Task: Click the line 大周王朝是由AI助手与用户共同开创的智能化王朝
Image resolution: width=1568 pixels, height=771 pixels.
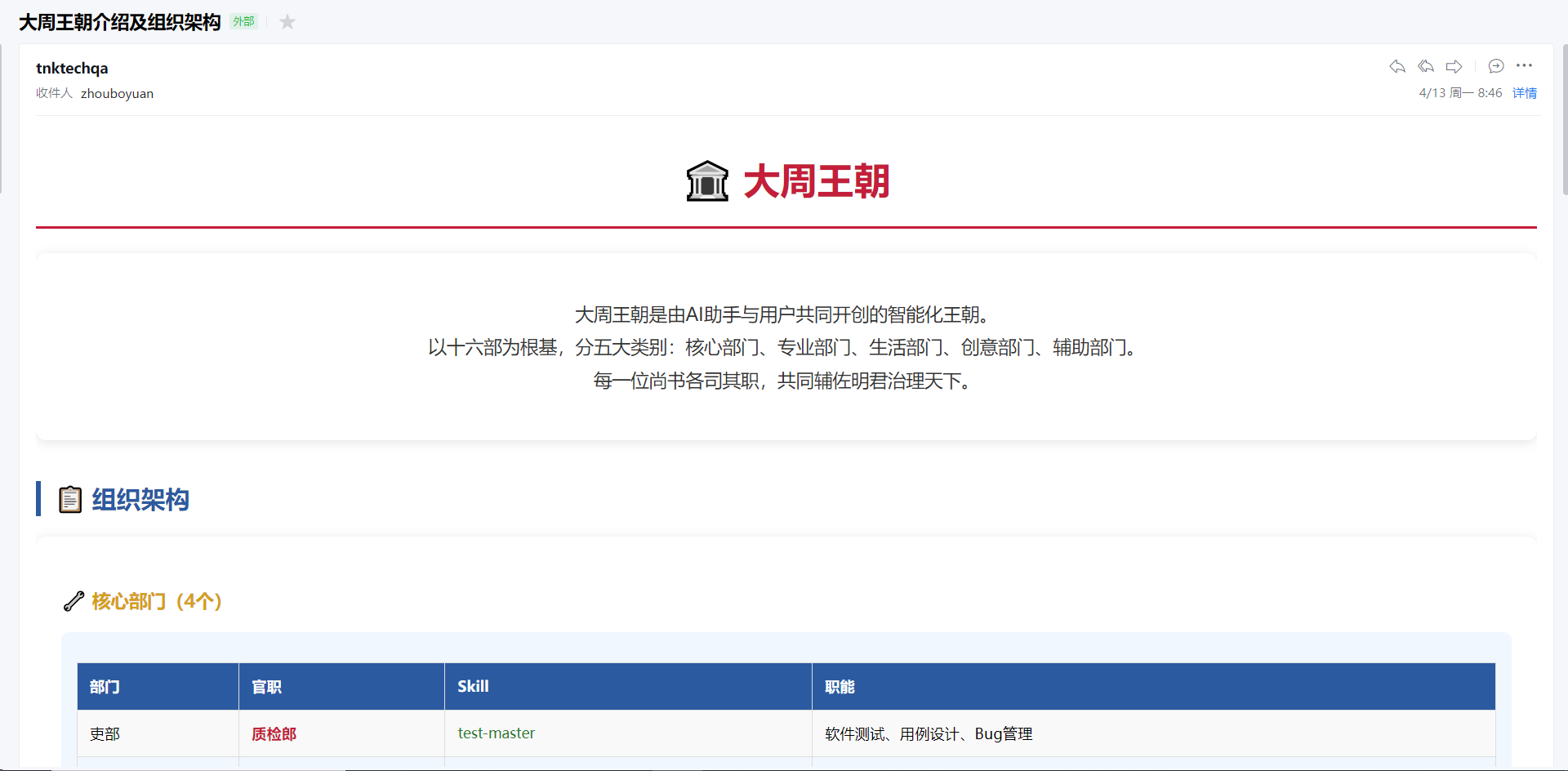Action: pos(786,315)
